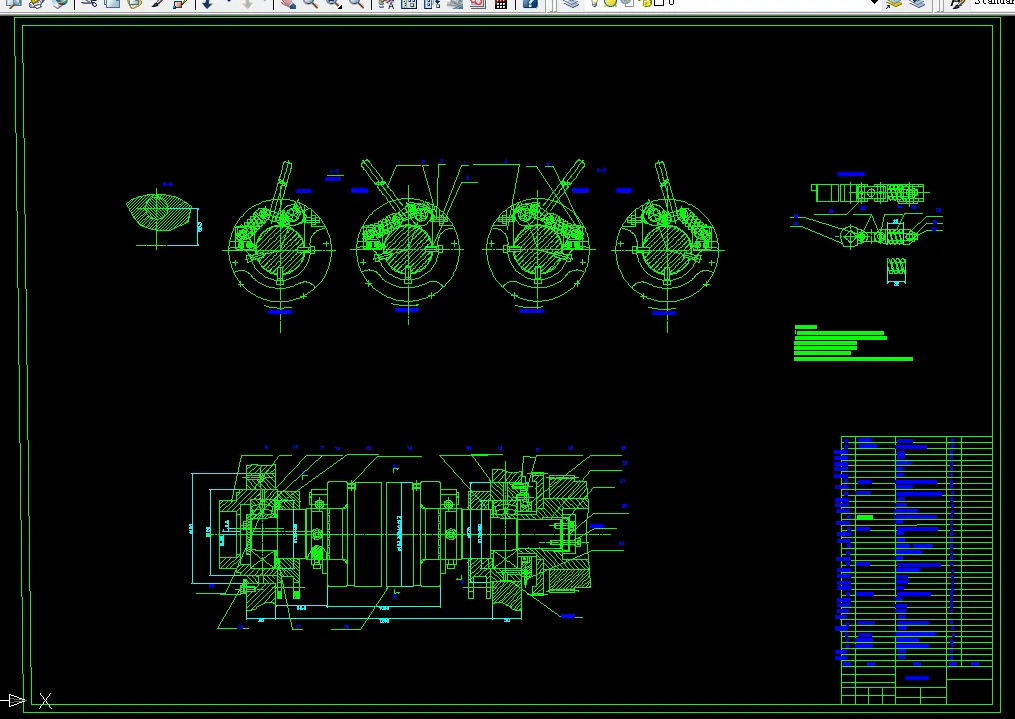
Task: Click the parts list table in the drawing
Action: point(916,570)
